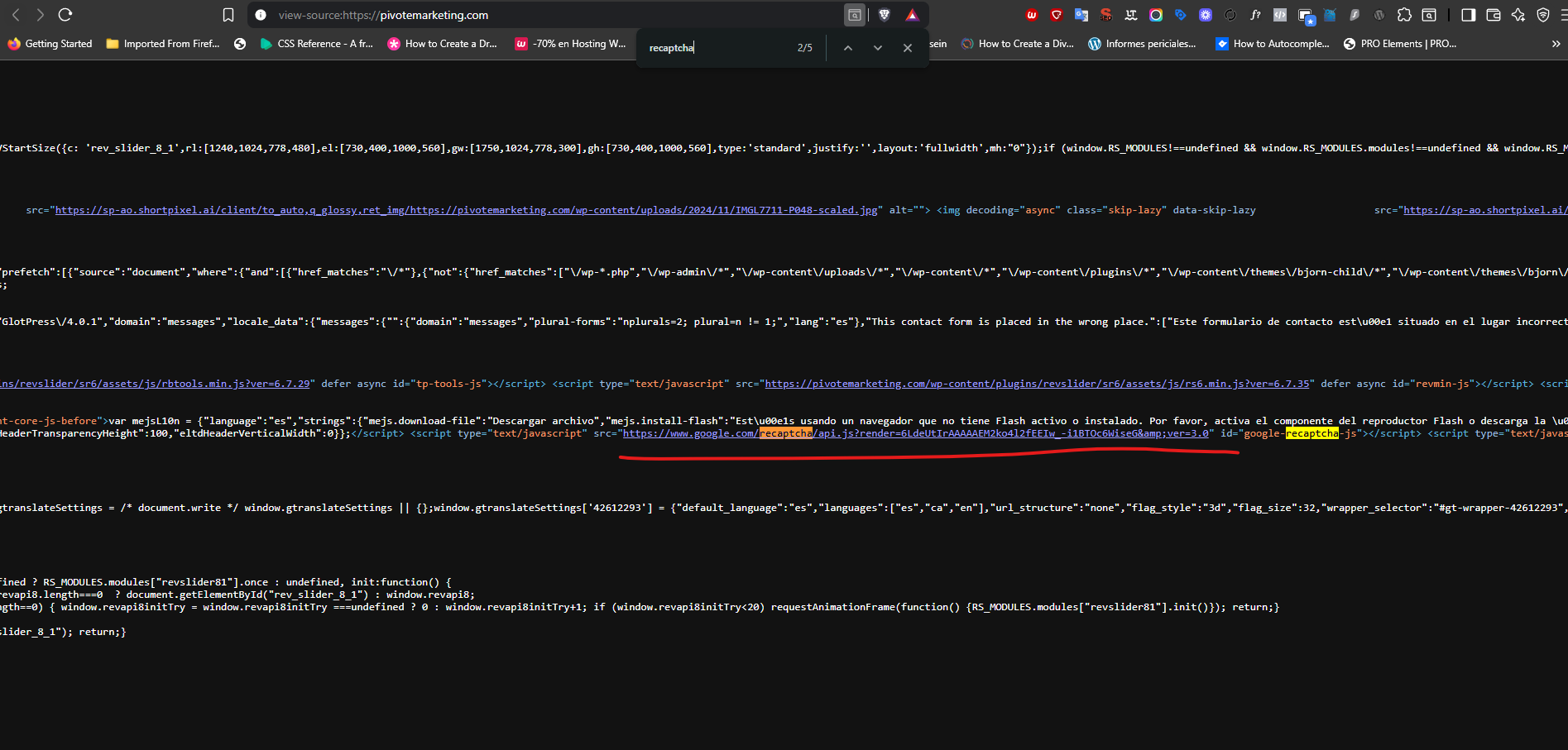This screenshot has height=750, width=1568.
Task: Click the Brave VPN shield icon
Action: 1543,15
